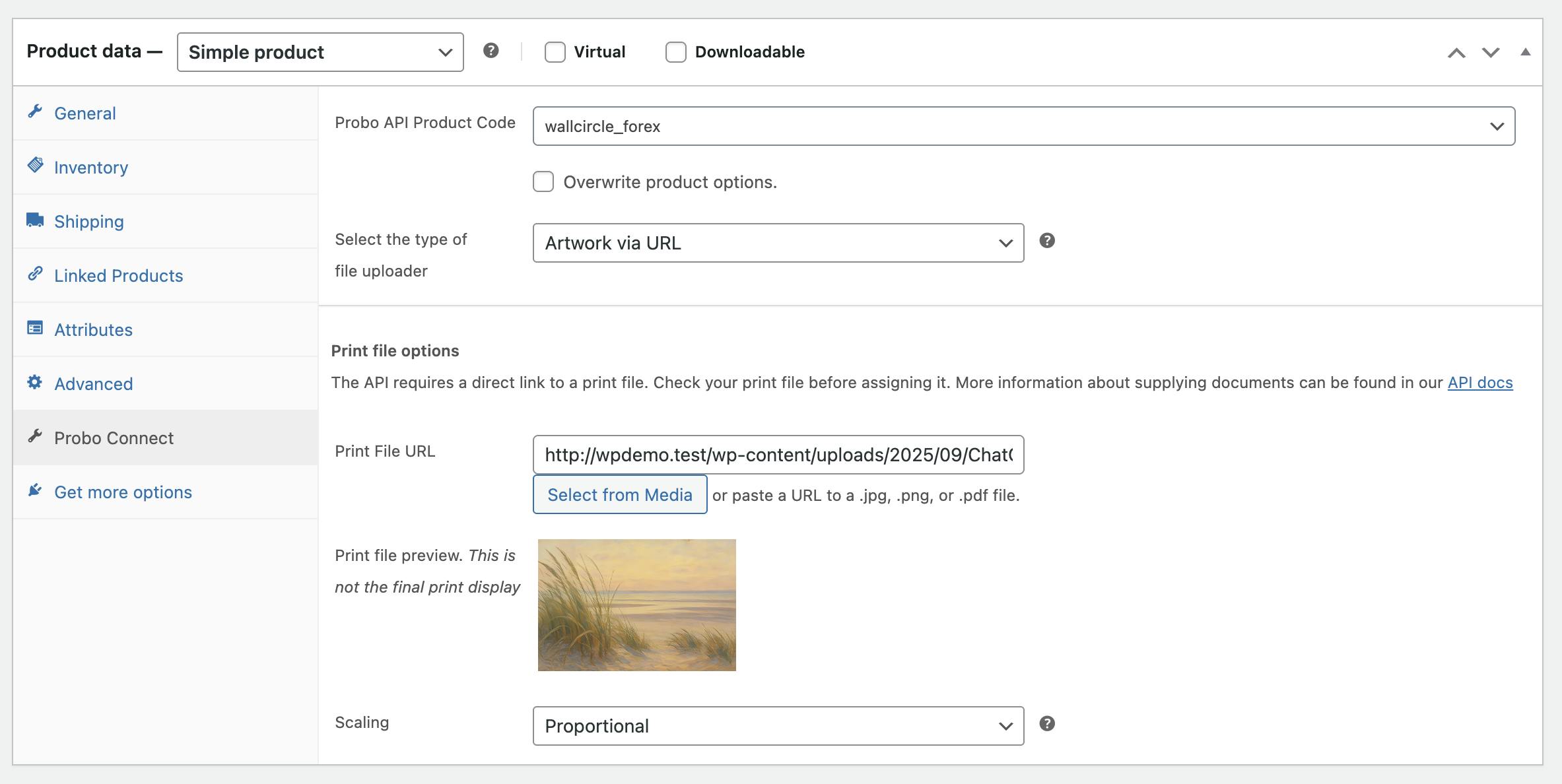1562x784 pixels.
Task: Click the Linked Products chain icon
Action: 35,274
